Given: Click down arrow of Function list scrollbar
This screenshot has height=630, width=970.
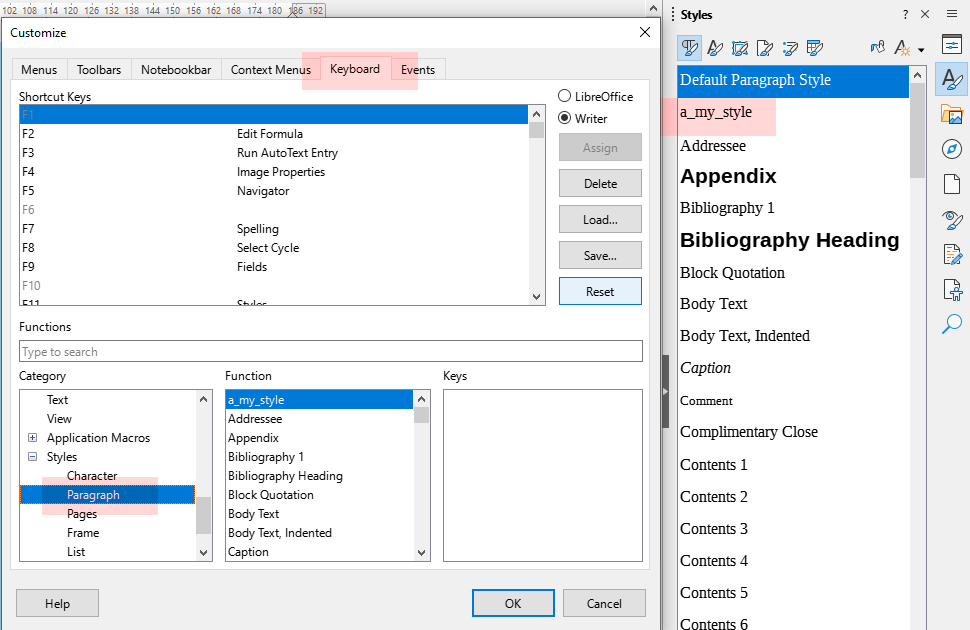Looking at the screenshot, I should 421,553.
